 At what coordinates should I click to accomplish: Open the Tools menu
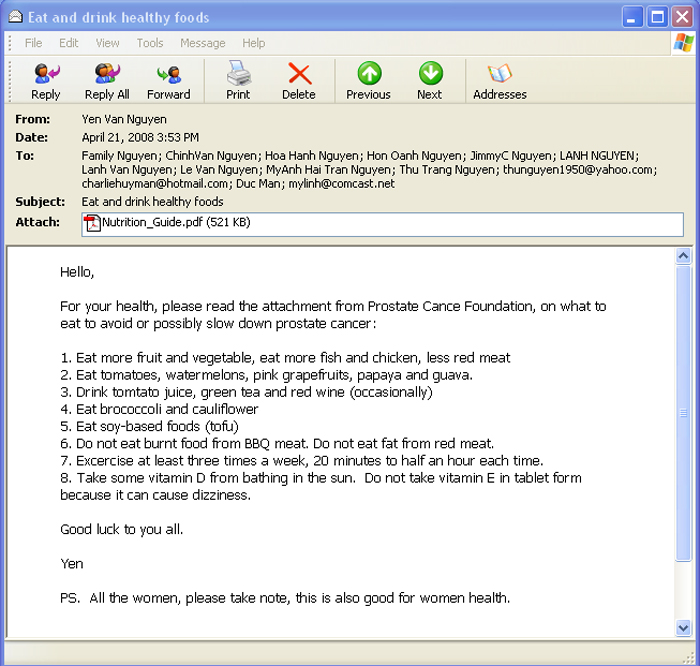coord(150,43)
